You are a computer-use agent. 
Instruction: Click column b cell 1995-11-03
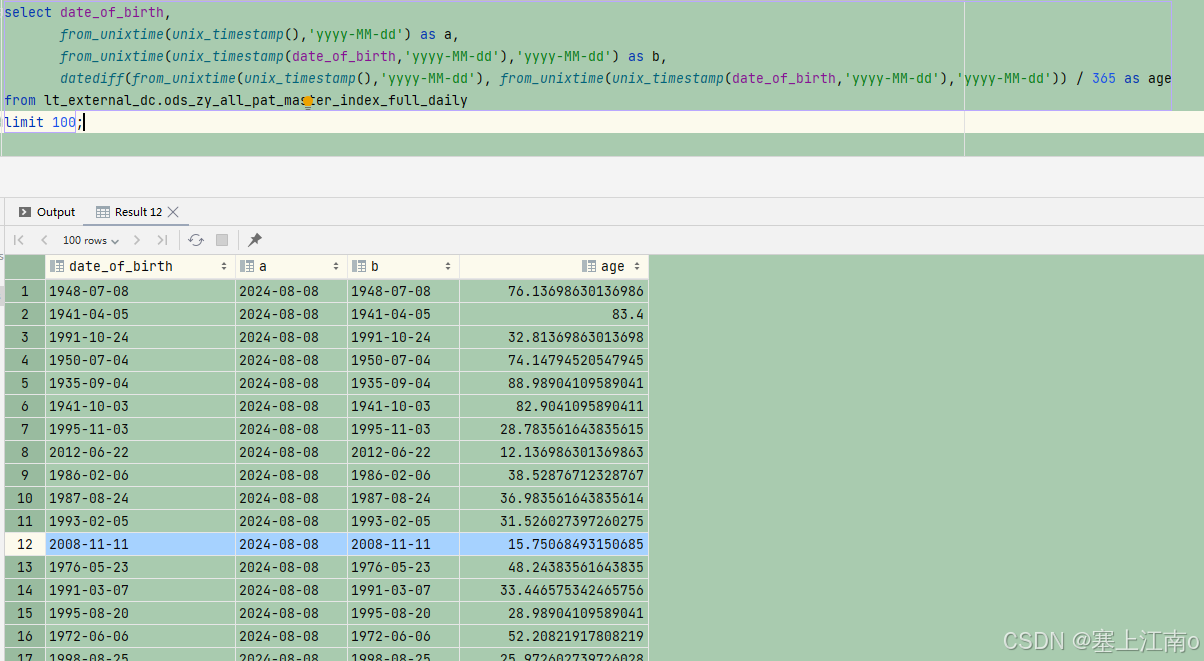pos(403,429)
